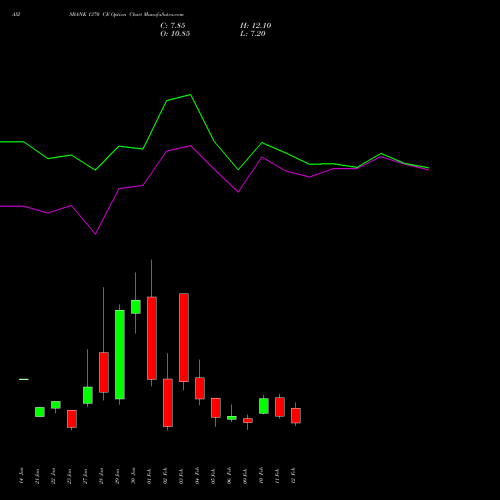Click the low value L: 7.20
Screen dimensions: 500x500
[253, 34]
